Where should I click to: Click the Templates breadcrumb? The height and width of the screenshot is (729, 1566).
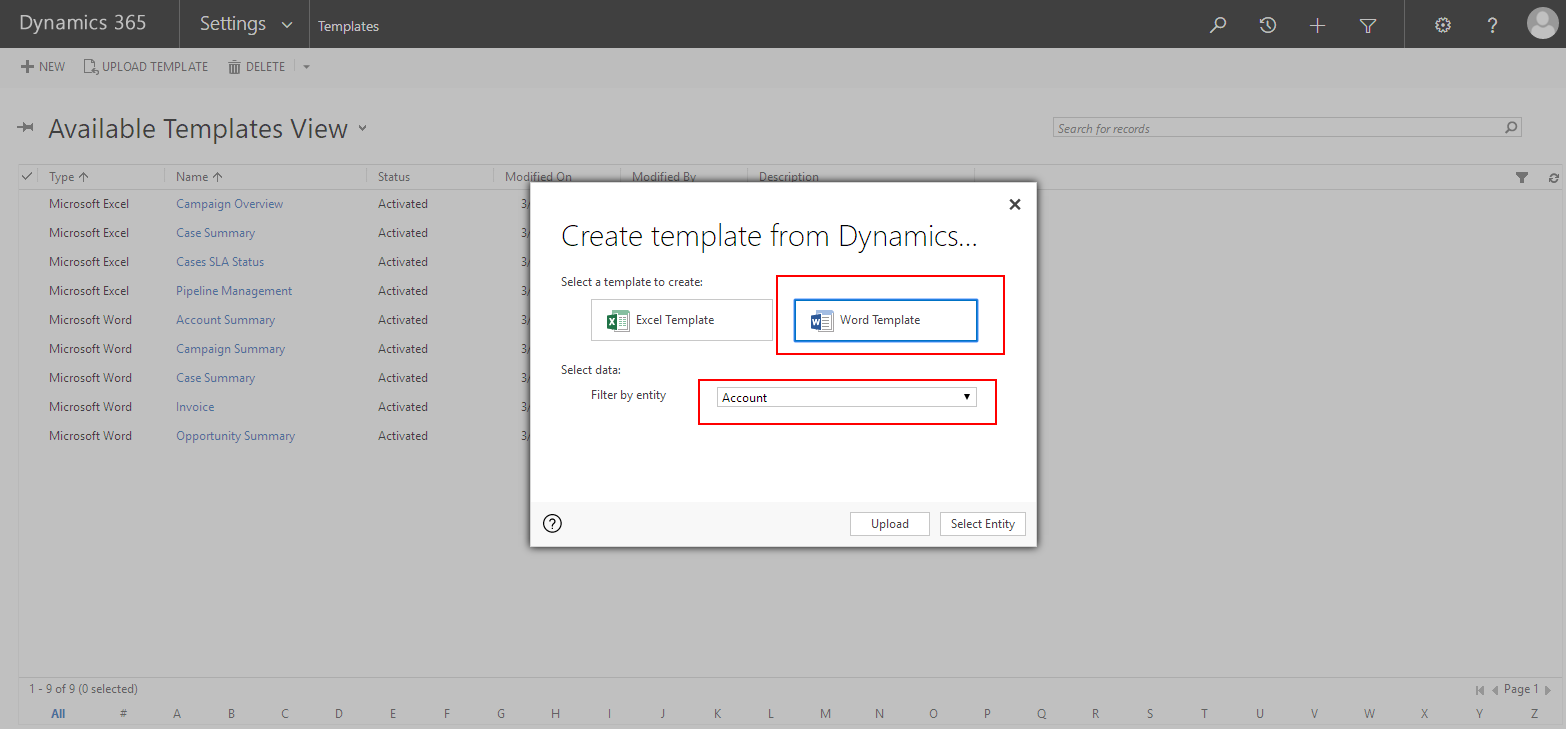pyautogui.click(x=348, y=26)
